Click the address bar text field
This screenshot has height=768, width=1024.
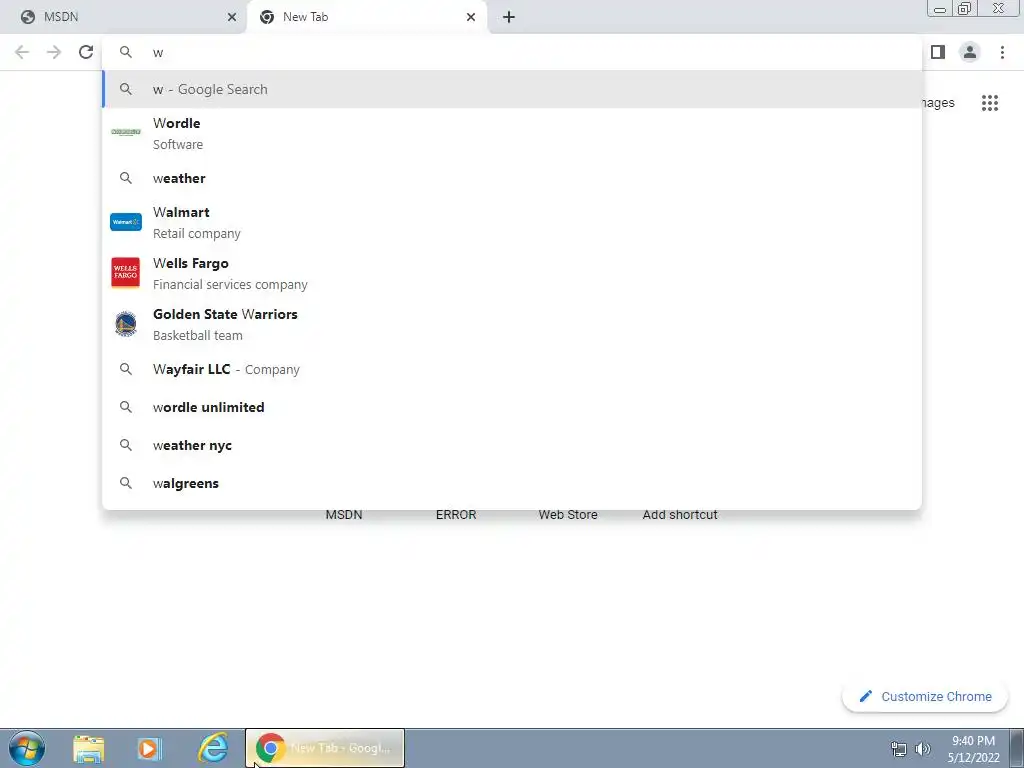pyautogui.click(x=511, y=52)
